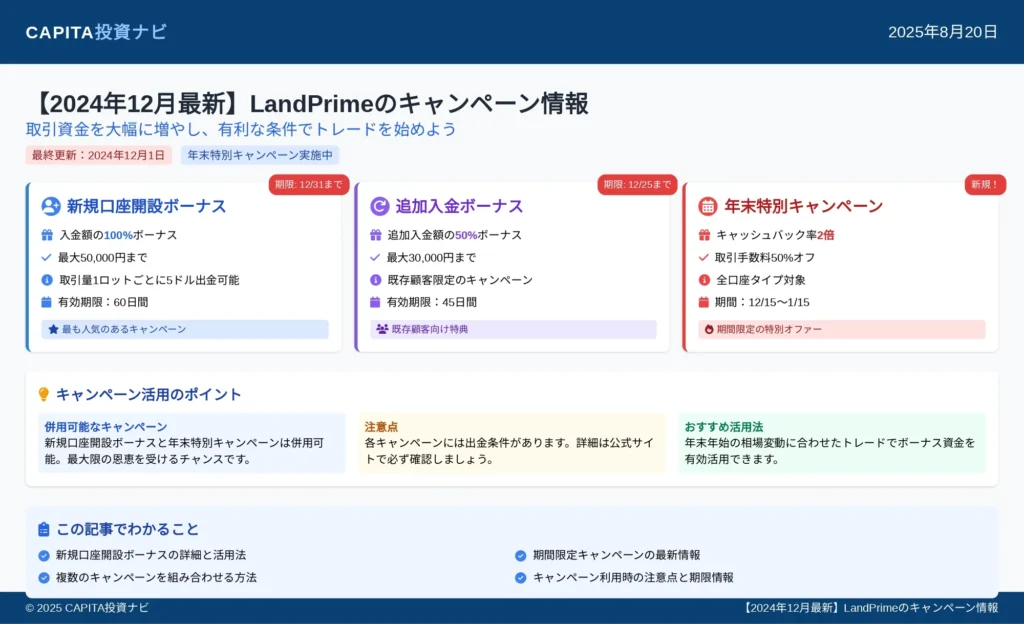Click the star icon in 最も人気のあるキャンペーン
The width and height of the screenshot is (1024, 624).
[54, 330]
